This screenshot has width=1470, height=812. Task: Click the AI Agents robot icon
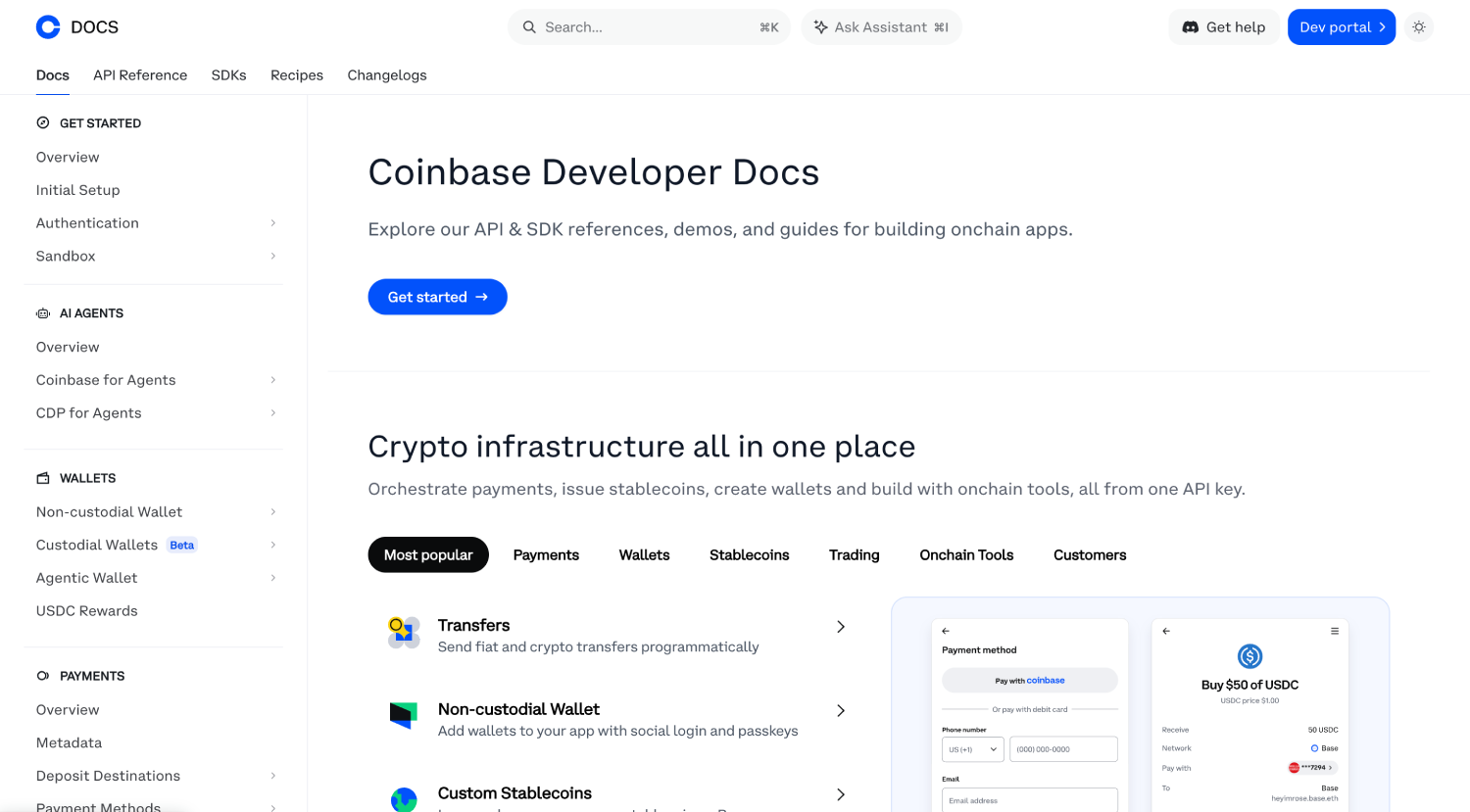43,313
